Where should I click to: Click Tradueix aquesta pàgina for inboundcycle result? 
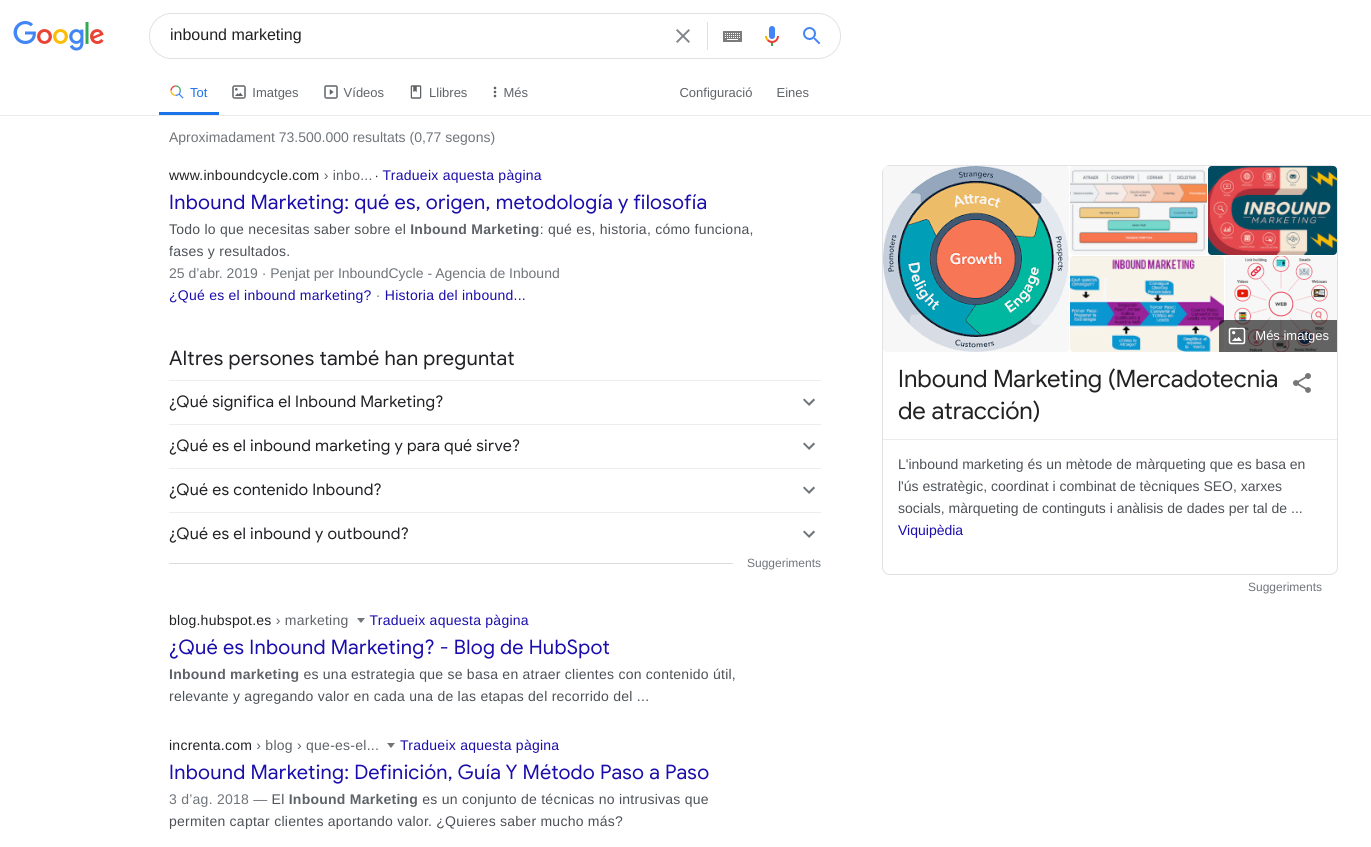tap(462, 175)
